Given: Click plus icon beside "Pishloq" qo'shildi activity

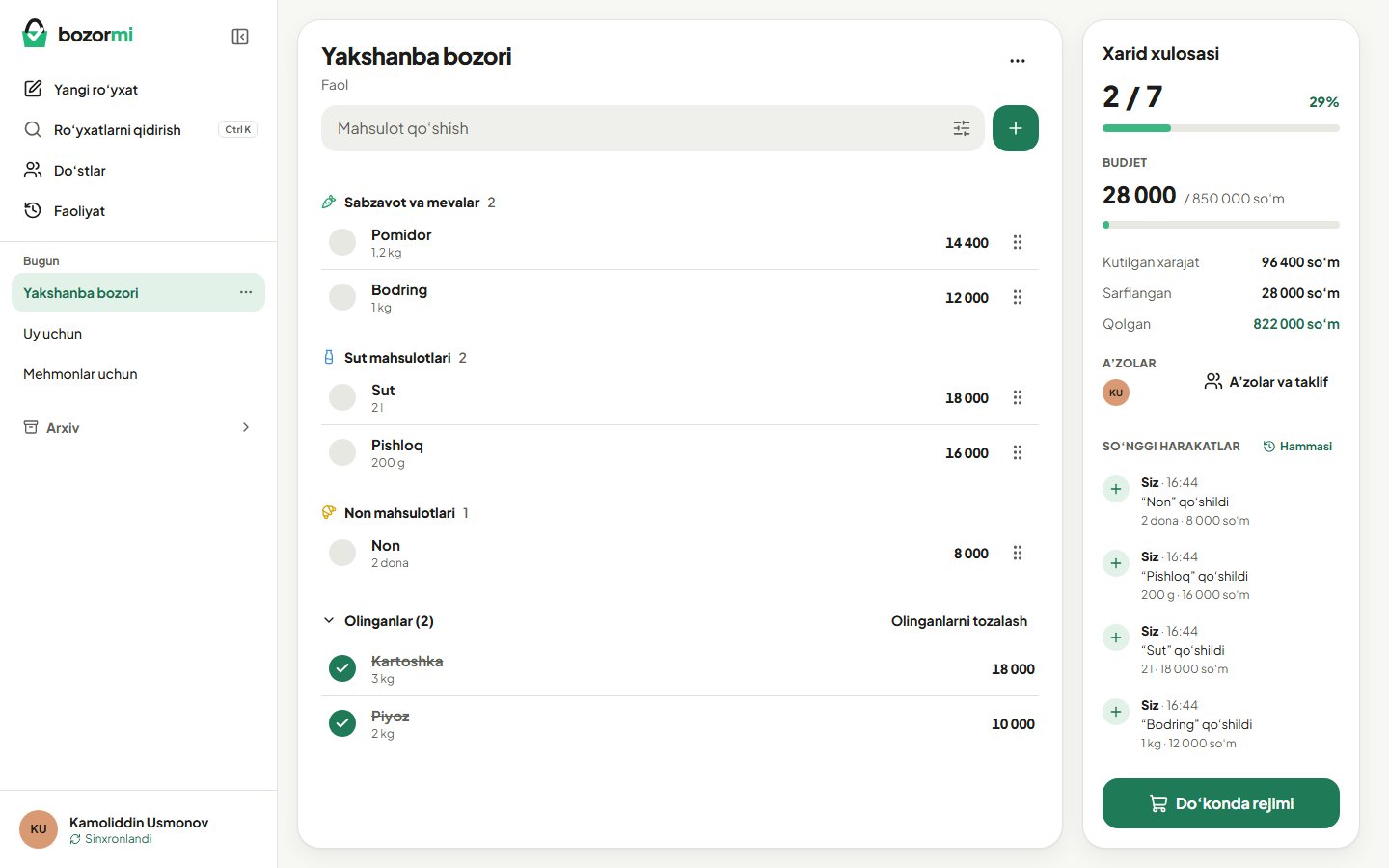Looking at the screenshot, I should coord(1116,563).
